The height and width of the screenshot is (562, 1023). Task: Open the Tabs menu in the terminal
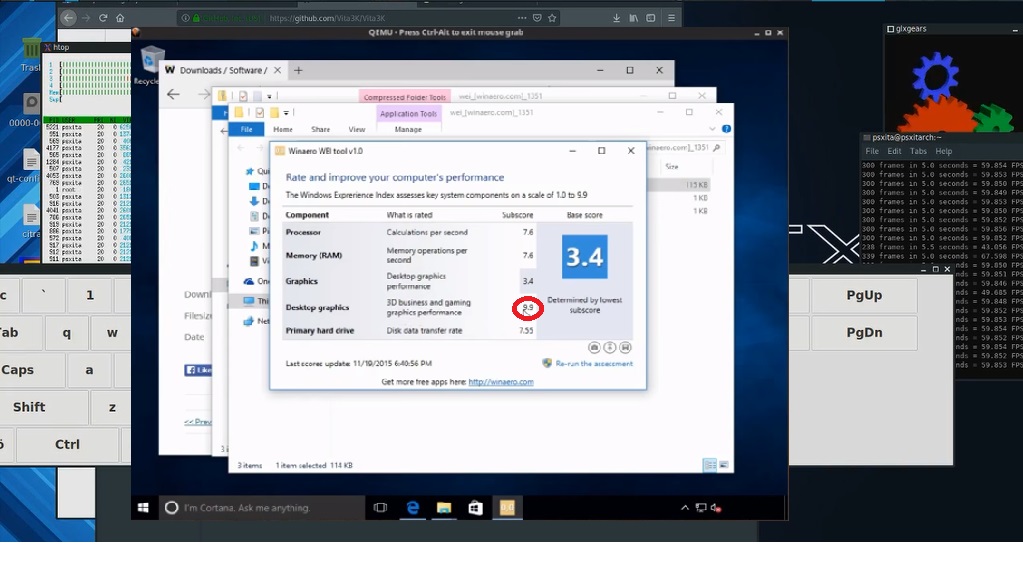tap(917, 151)
